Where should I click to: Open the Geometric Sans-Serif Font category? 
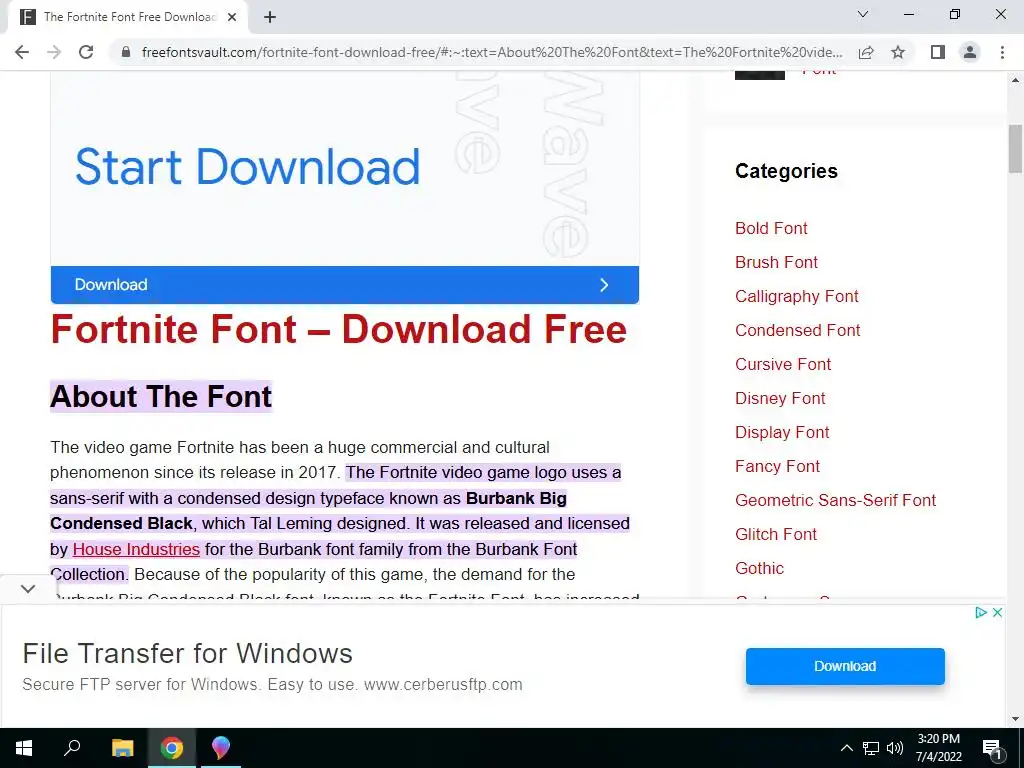click(x=836, y=500)
